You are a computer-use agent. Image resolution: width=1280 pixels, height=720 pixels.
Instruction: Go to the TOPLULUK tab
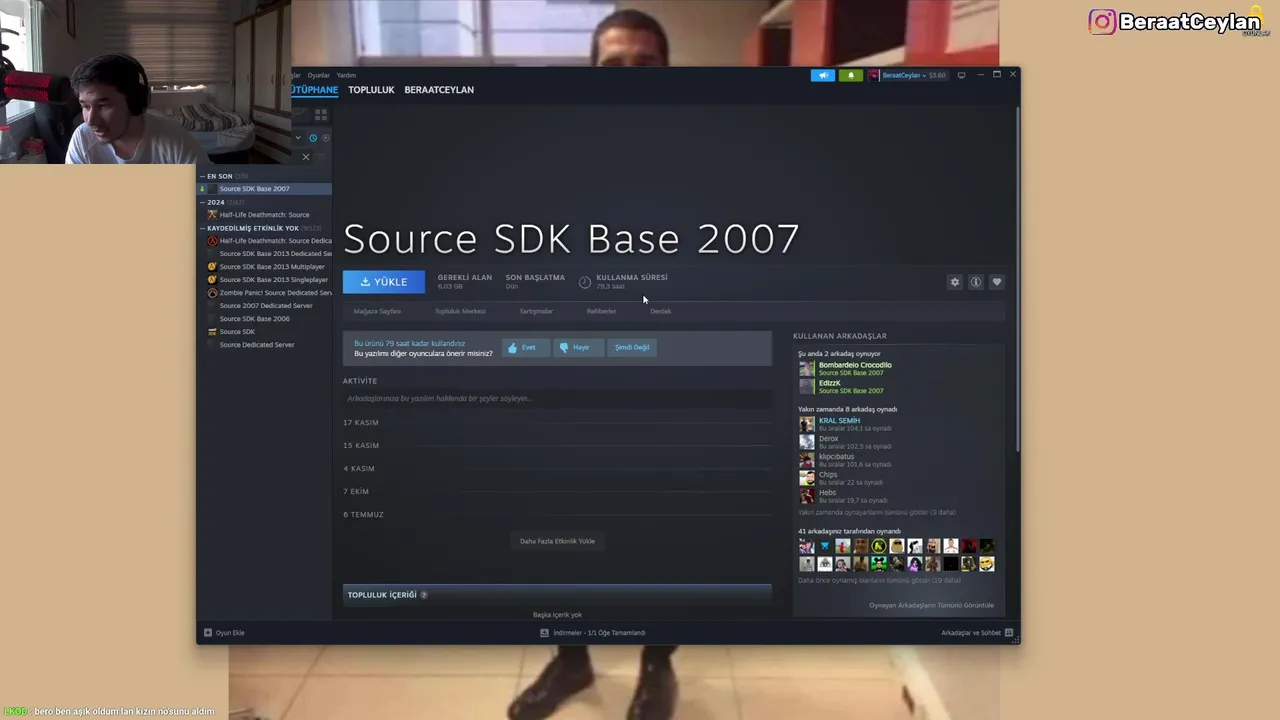coord(371,90)
